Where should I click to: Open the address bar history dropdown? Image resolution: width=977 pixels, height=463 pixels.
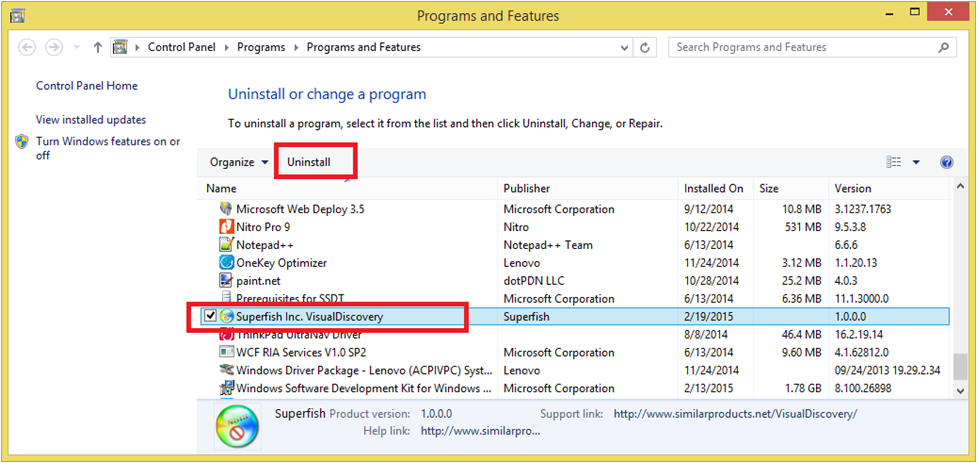625,47
